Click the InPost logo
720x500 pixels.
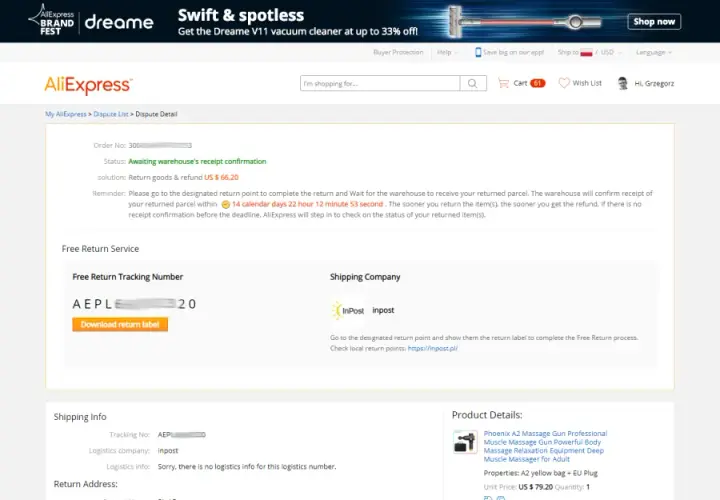[348, 311]
